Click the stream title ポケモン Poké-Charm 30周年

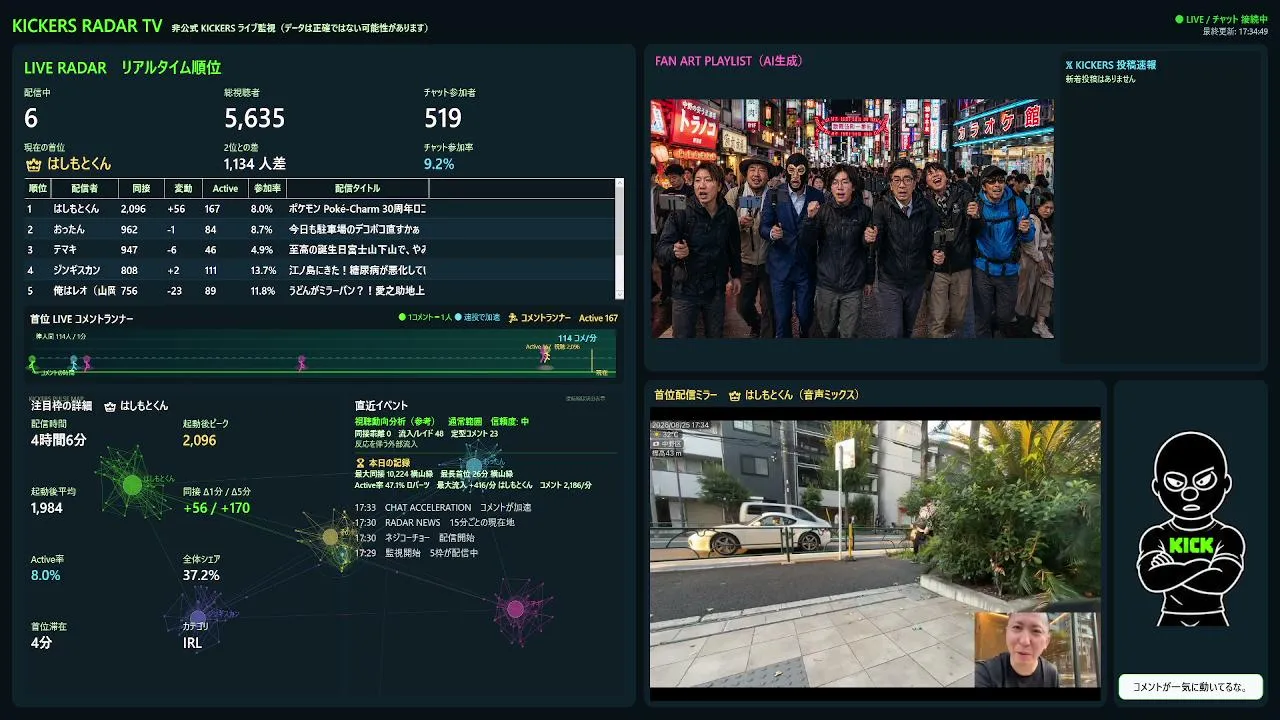357,209
